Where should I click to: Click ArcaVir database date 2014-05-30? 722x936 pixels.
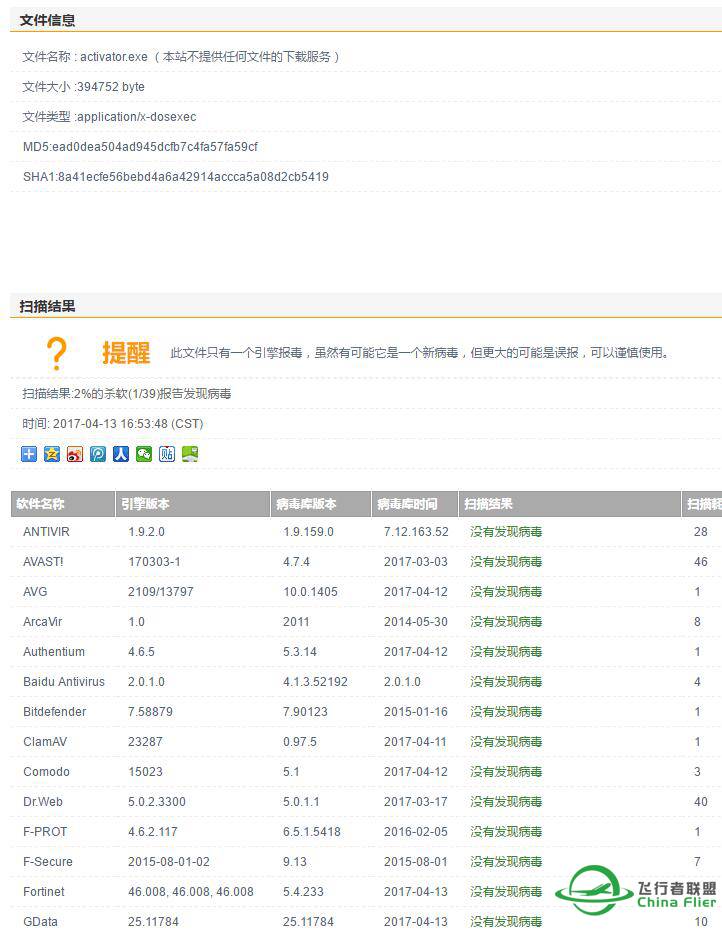pyautogui.click(x=415, y=622)
